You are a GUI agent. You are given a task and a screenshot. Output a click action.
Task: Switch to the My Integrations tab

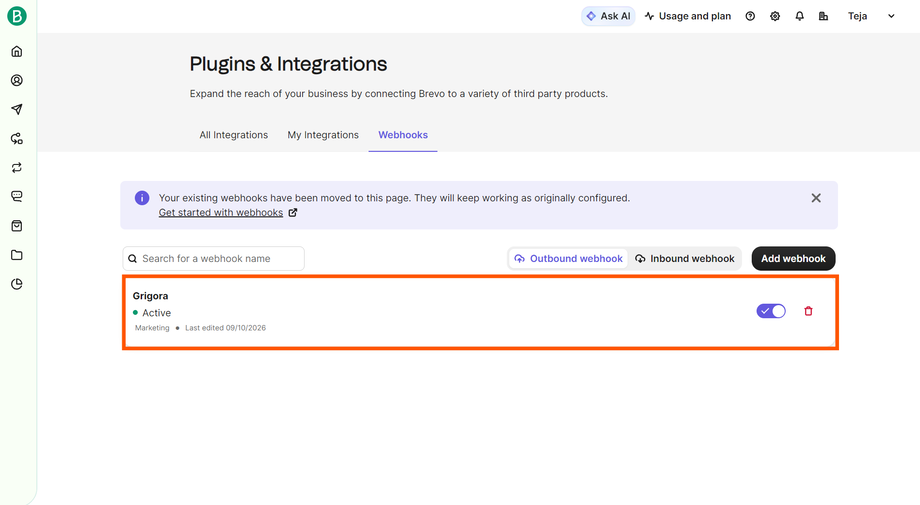pos(323,135)
